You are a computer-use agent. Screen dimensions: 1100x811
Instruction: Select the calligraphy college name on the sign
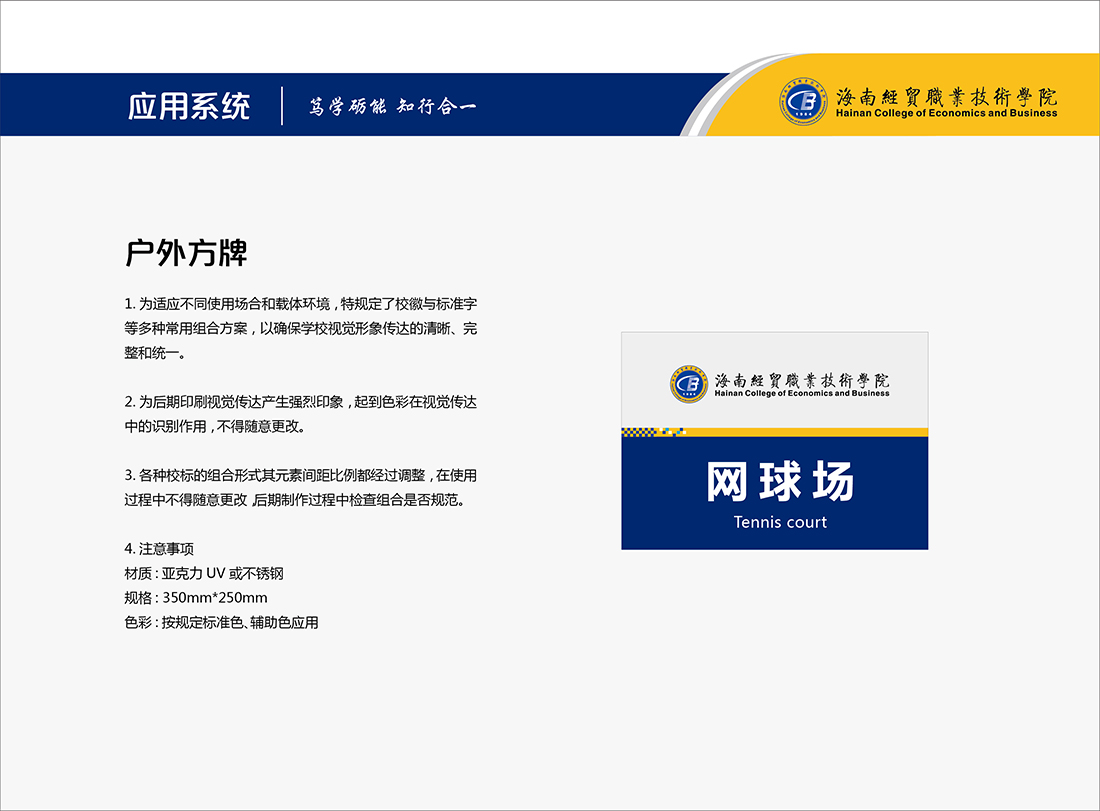coord(802,379)
